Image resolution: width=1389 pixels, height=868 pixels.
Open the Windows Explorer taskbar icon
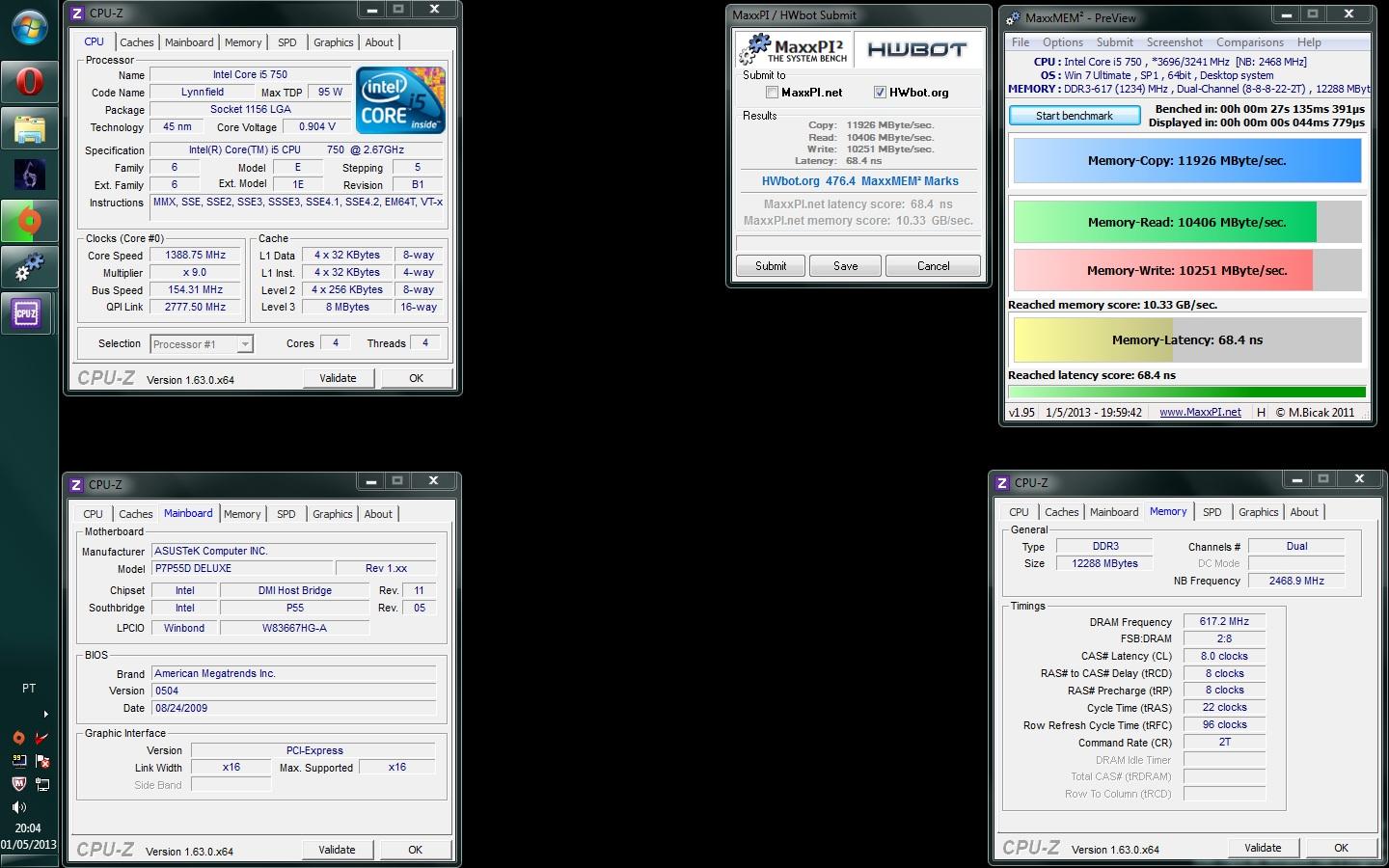point(29,128)
